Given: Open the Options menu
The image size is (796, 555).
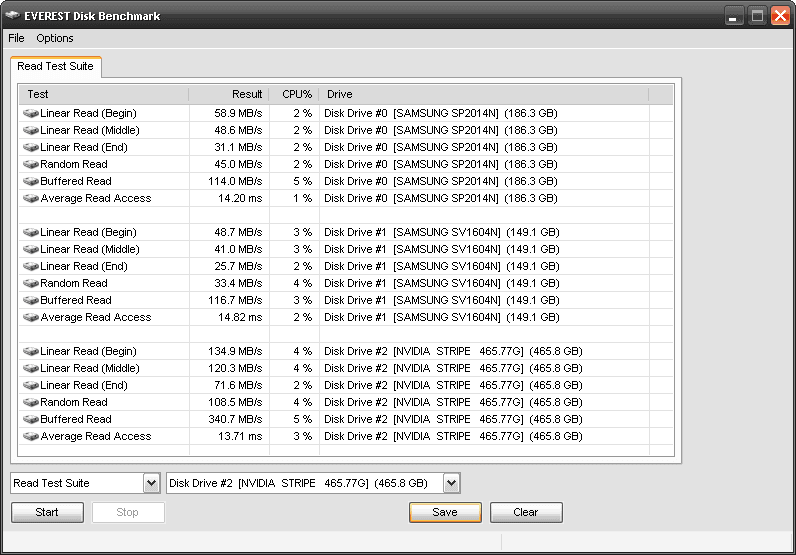Looking at the screenshot, I should [x=55, y=38].
